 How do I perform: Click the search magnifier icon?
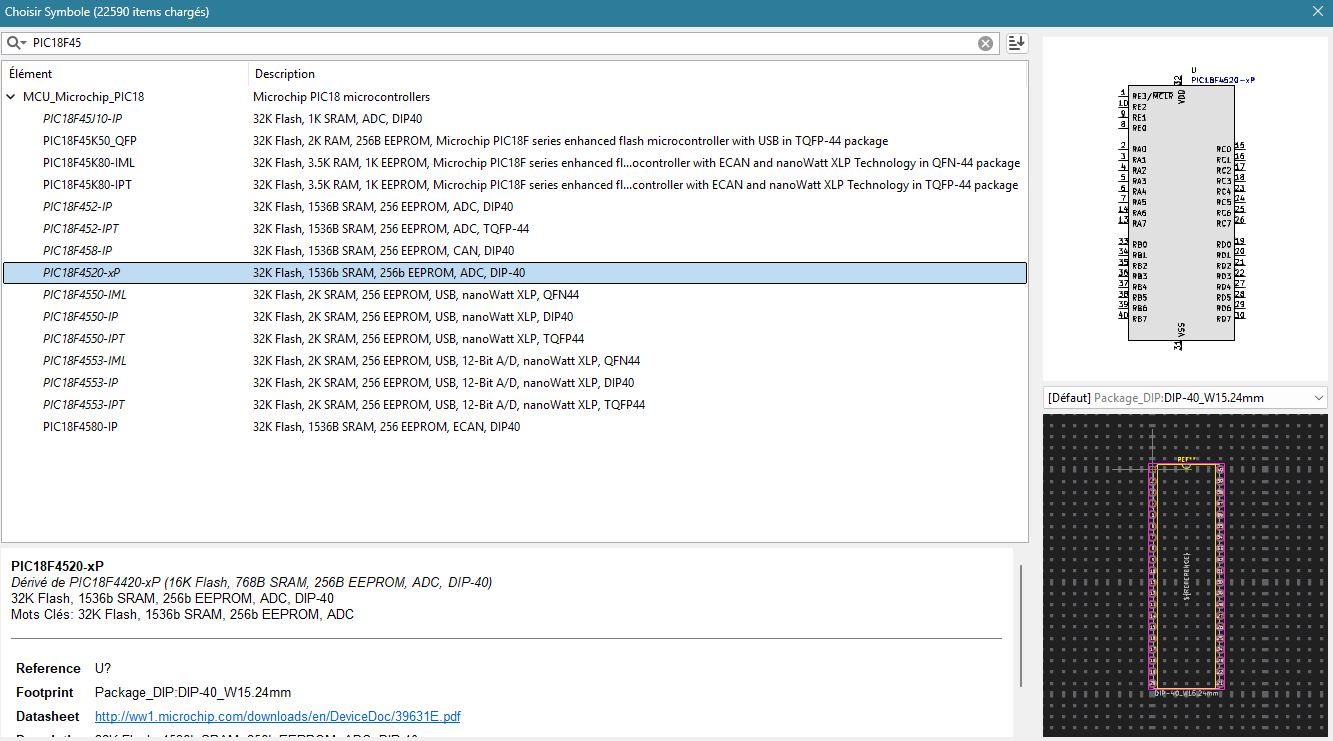(15, 43)
